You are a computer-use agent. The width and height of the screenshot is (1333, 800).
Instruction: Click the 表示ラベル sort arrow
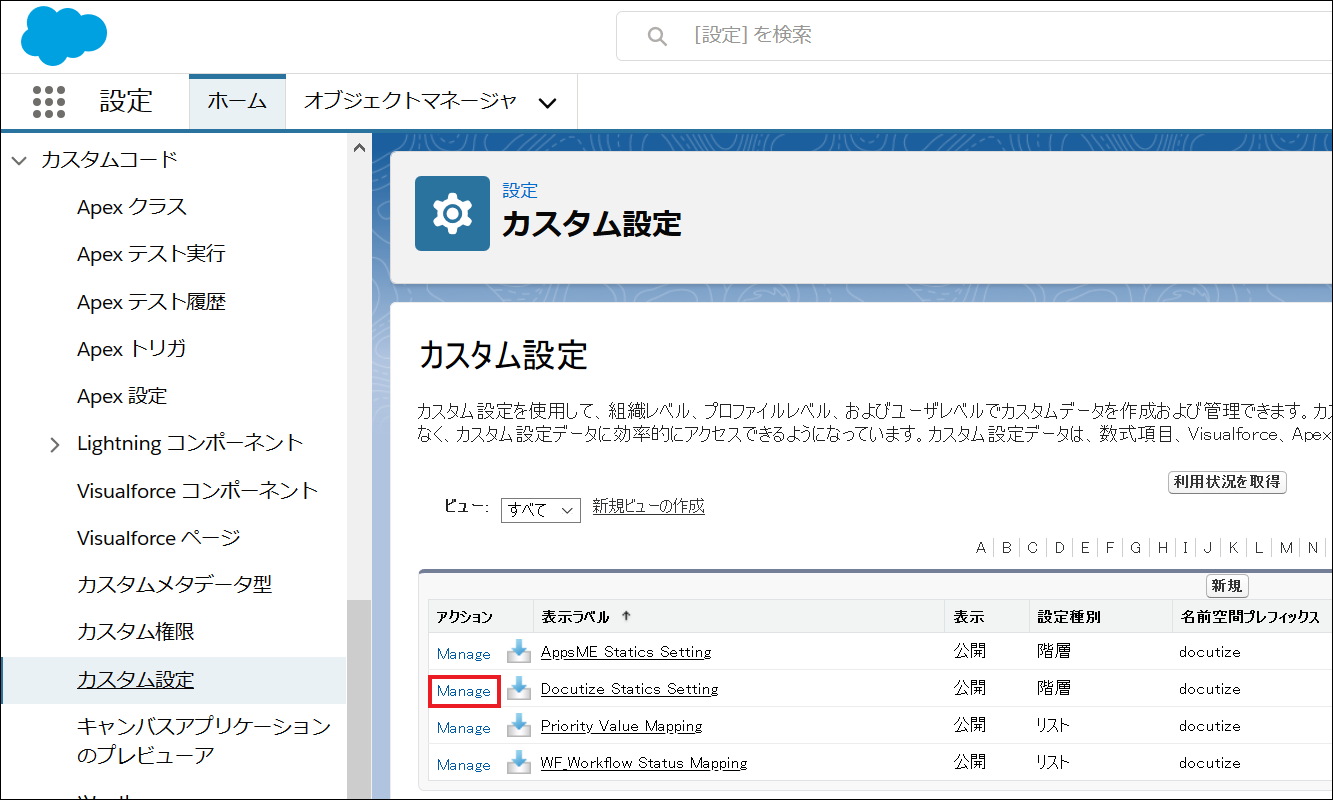coord(627,616)
